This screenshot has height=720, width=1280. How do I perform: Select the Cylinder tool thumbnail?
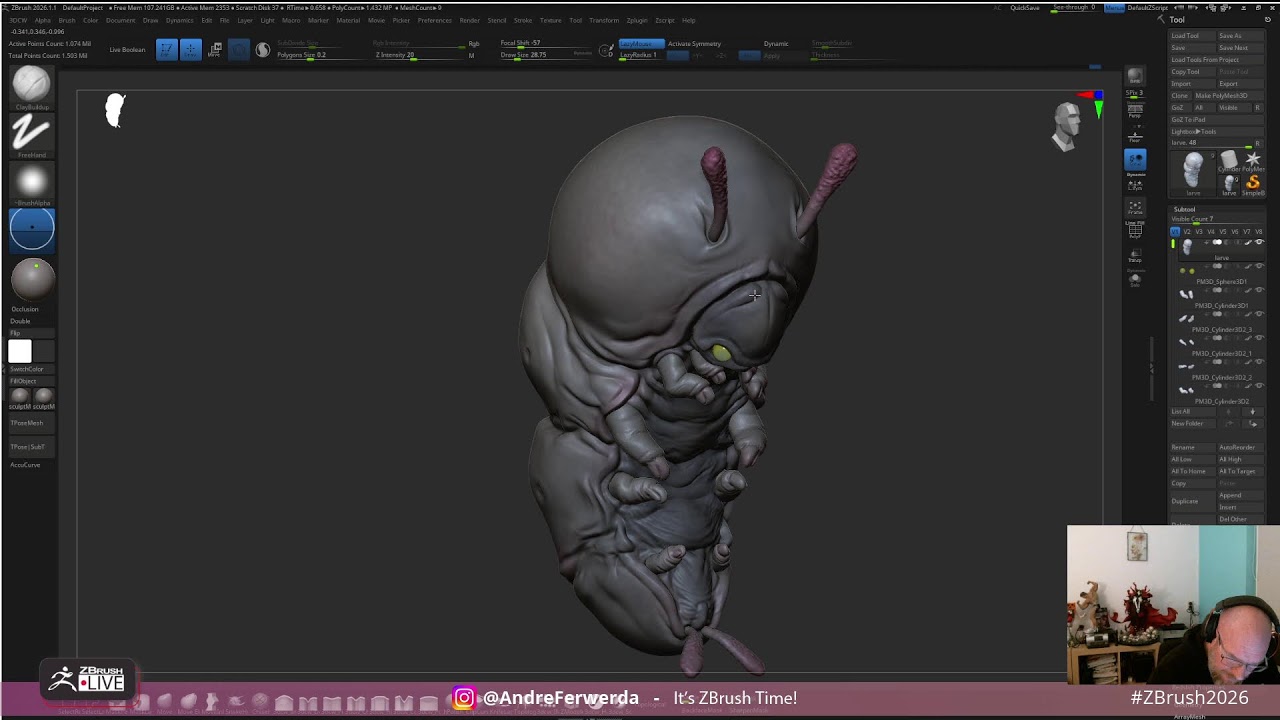(1229, 160)
